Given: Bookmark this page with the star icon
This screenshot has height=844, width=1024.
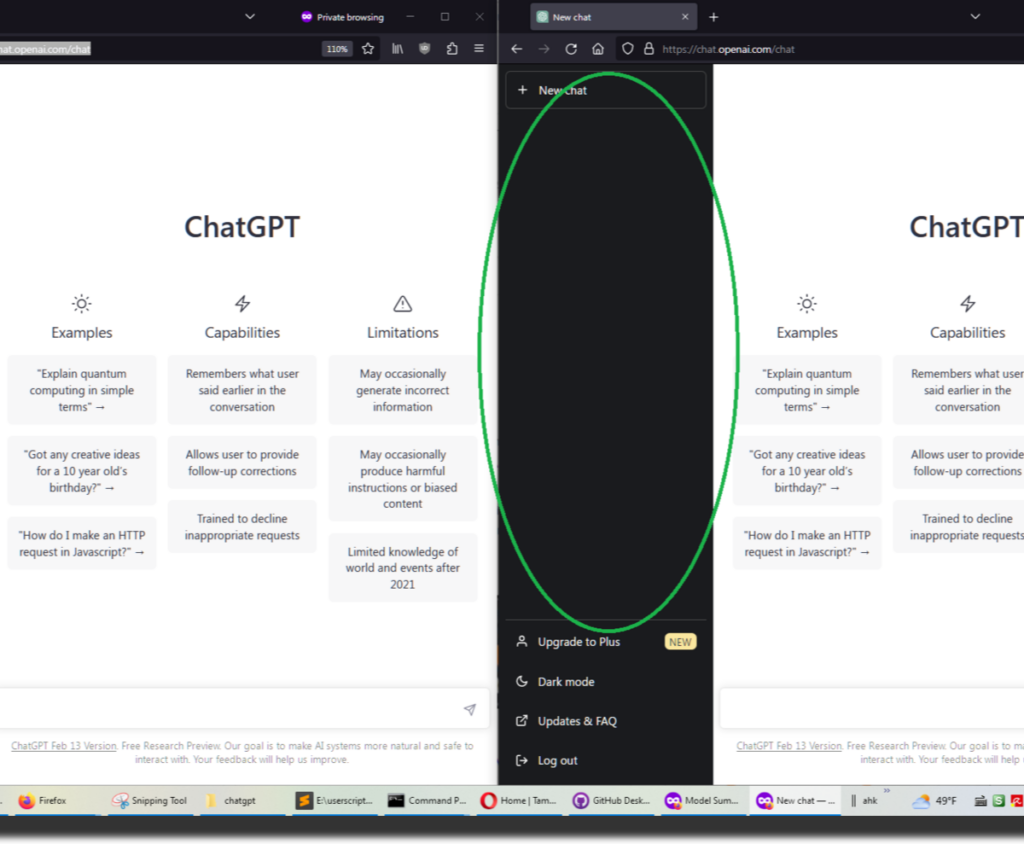Looking at the screenshot, I should pyautogui.click(x=367, y=48).
